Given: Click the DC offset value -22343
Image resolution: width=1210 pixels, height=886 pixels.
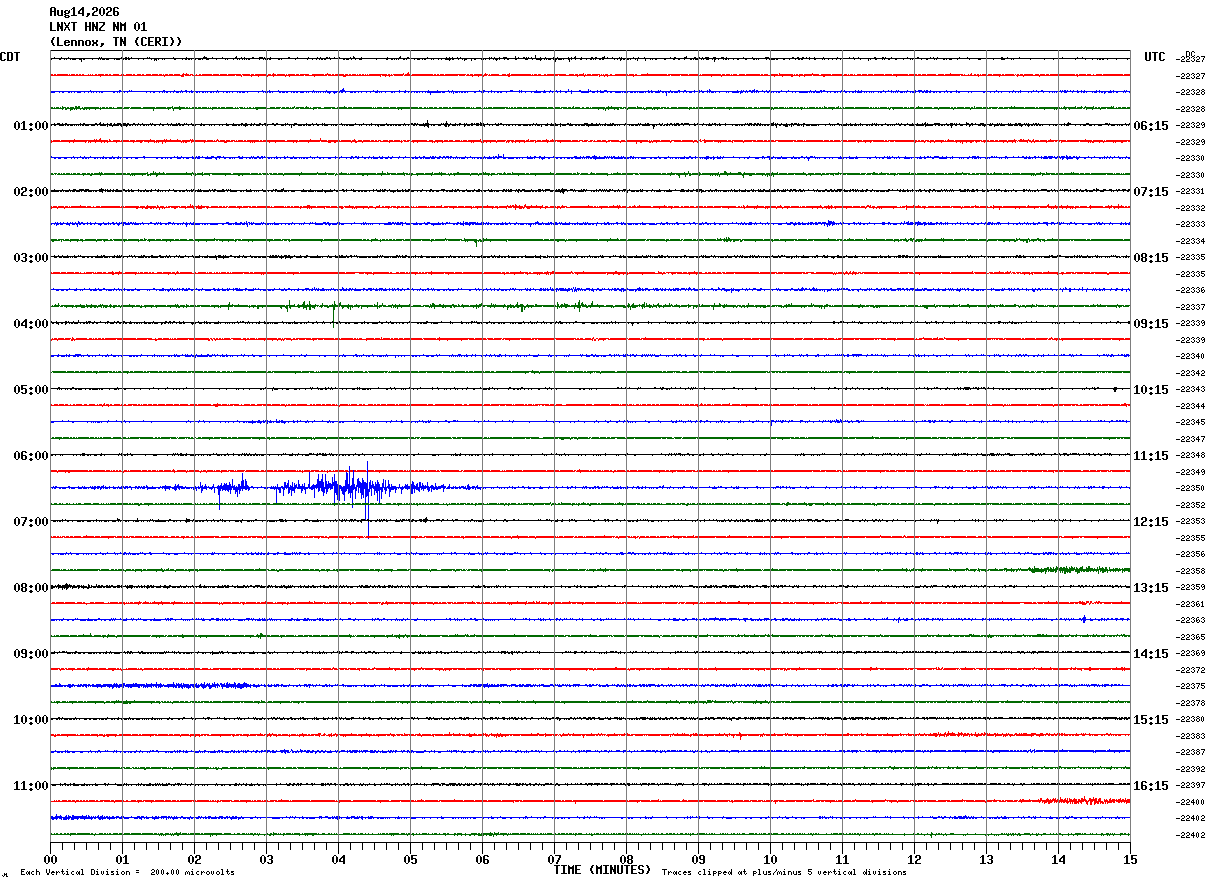Looking at the screenshot, I should tap(1191, 390).
